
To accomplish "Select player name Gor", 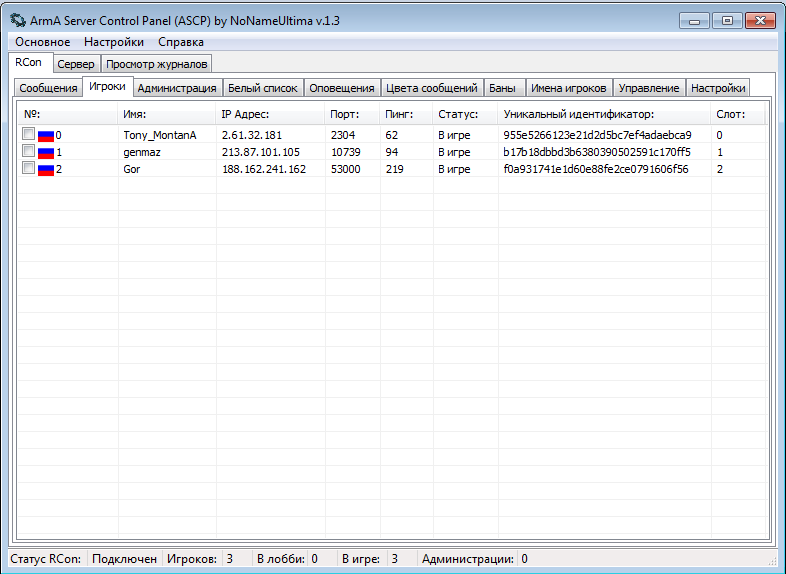I will point(132,169).
